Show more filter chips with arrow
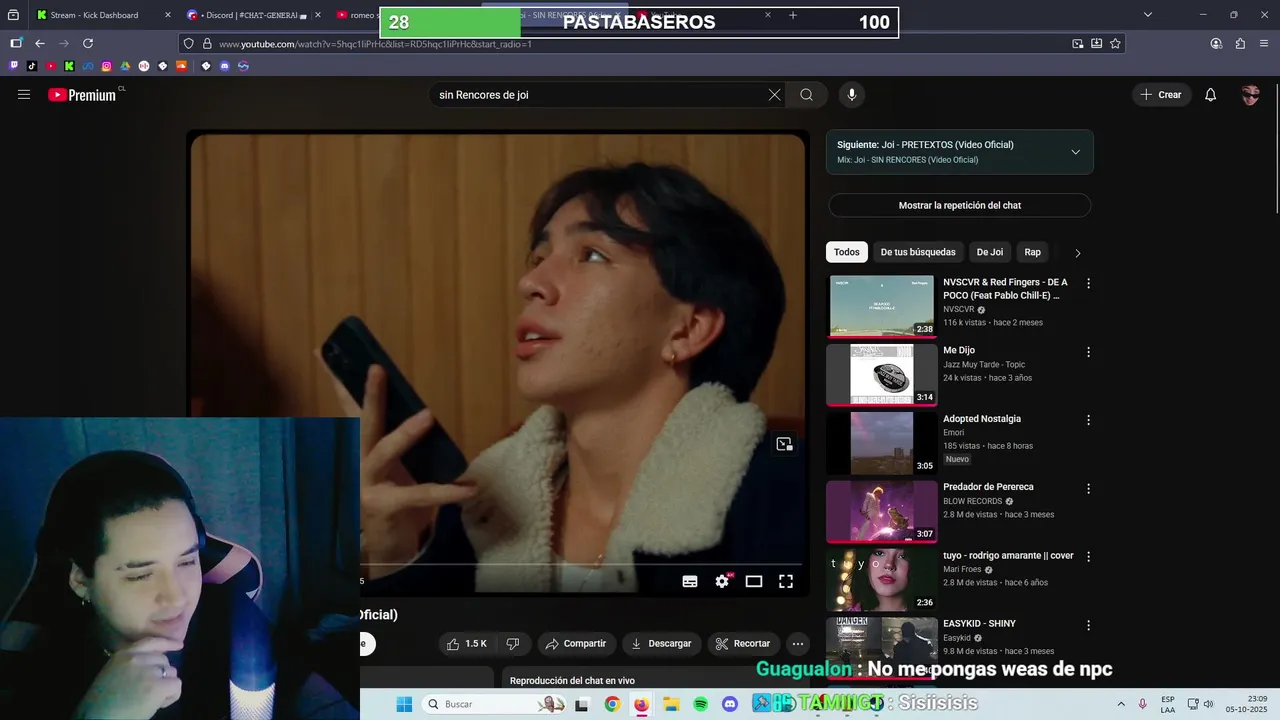Screen dimensions: 1280x720 (1077, 253)
